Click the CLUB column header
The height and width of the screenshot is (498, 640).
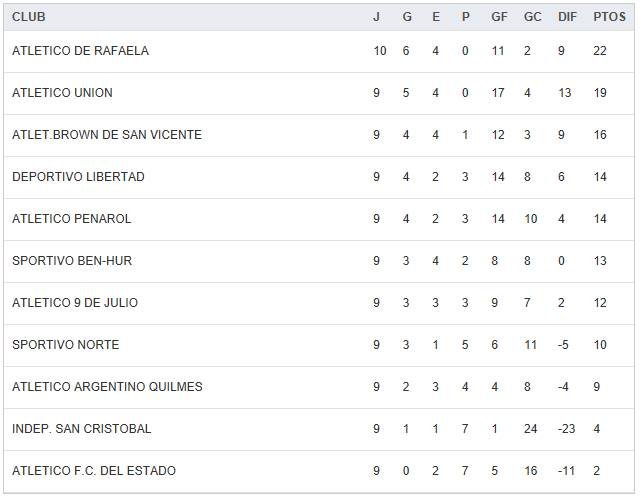click(x=29, y=17)
